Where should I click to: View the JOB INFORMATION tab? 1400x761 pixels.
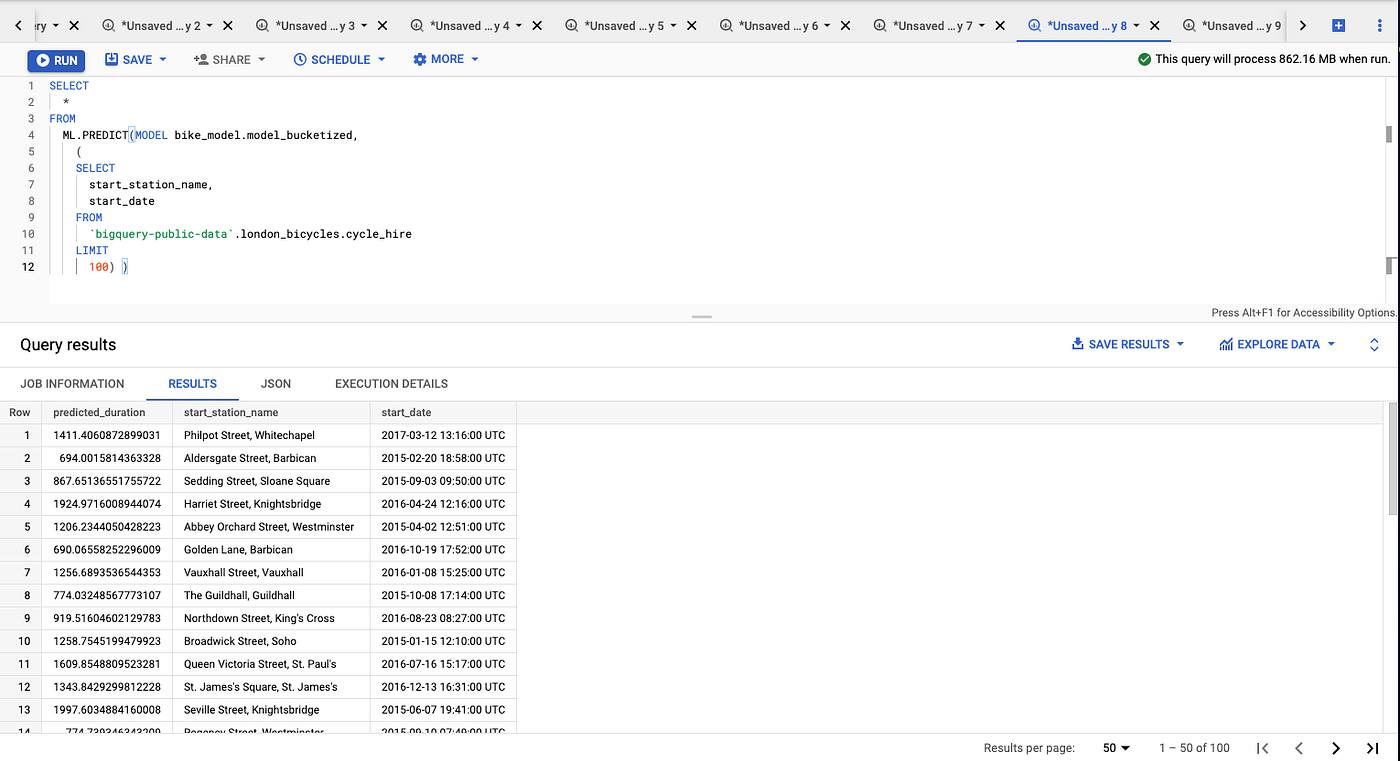72,383
